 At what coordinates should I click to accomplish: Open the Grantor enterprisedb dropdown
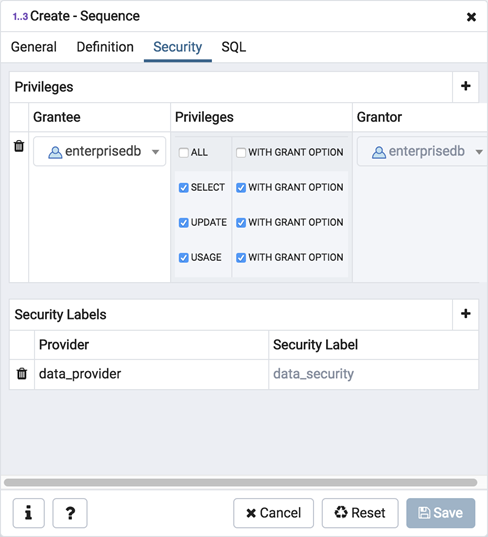click(x=423, y=151)
